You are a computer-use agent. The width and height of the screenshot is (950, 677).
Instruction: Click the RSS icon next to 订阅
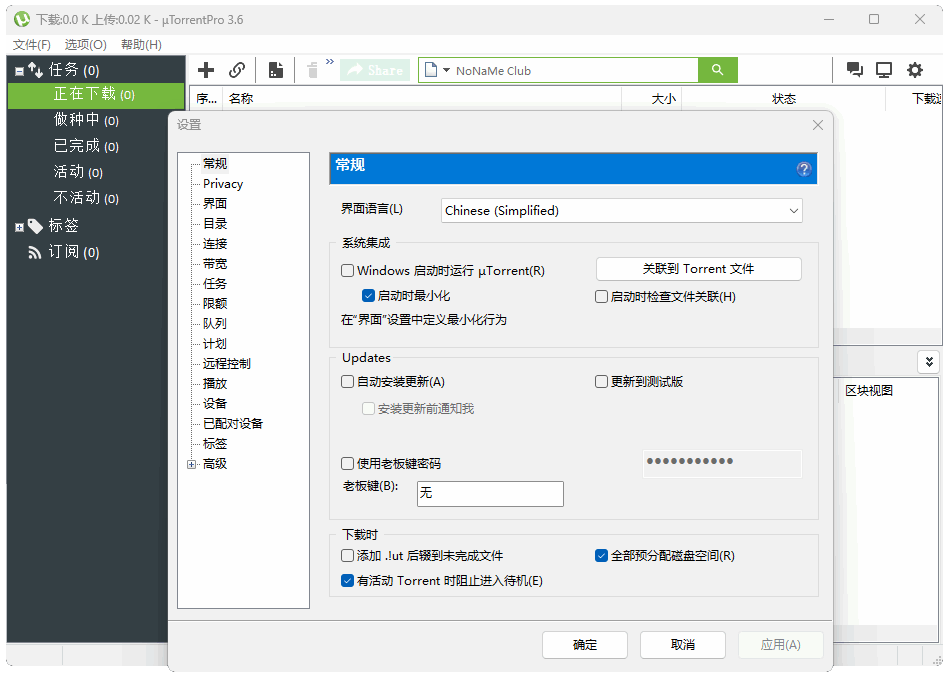pos(34,252)
